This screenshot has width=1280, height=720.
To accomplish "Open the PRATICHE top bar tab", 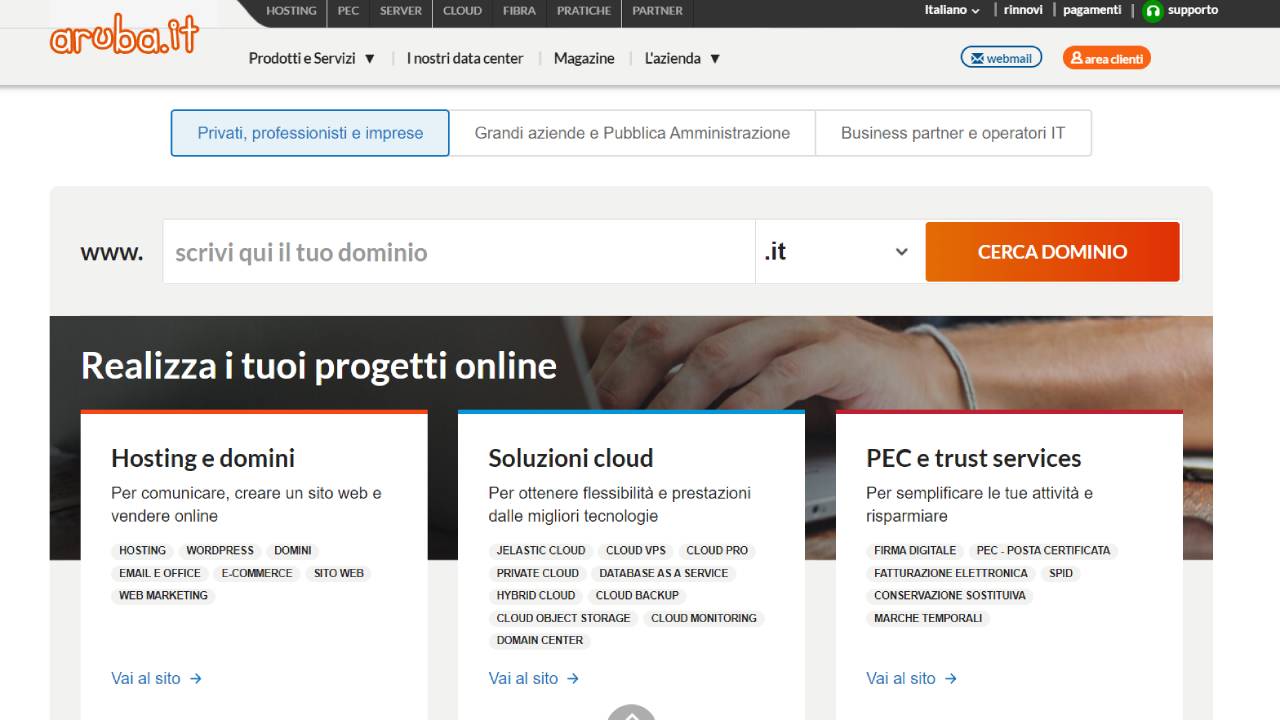I will click(584, 11).
